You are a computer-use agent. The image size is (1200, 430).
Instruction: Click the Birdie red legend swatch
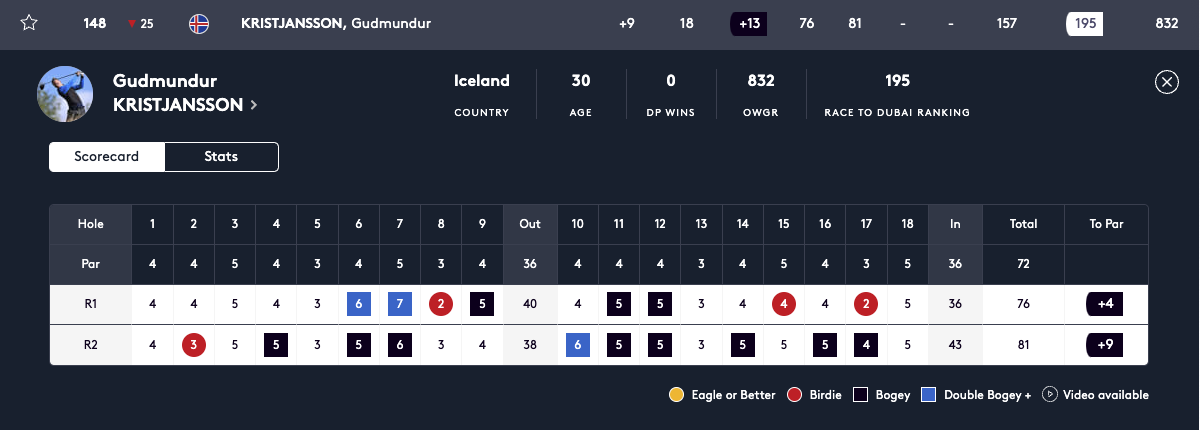point(796,395)
